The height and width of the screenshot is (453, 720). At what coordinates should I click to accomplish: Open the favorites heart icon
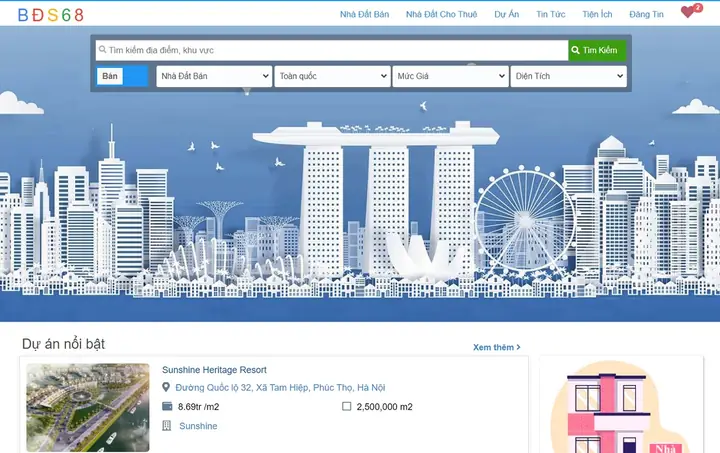tap(688, 12)
